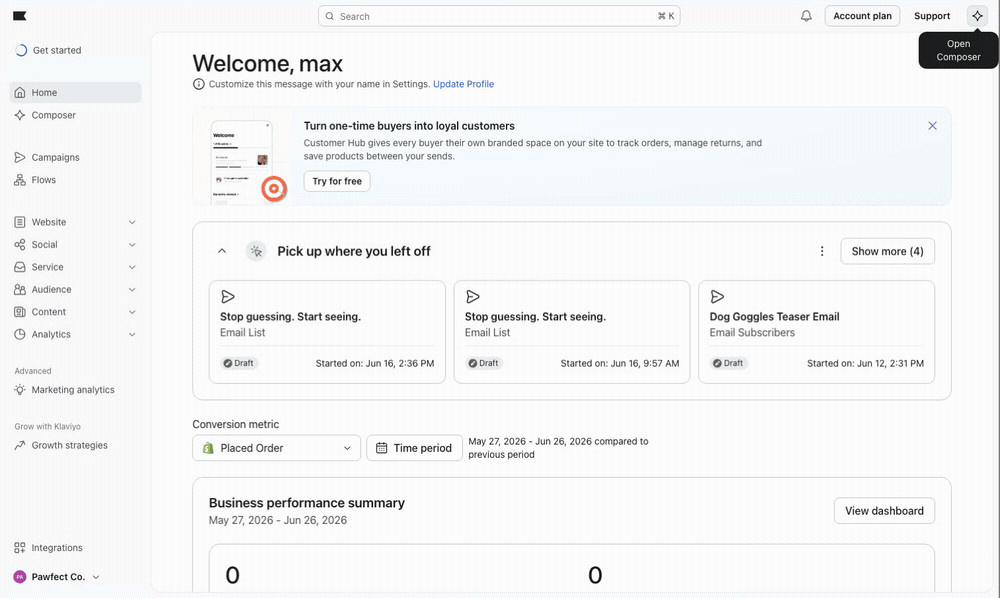Dismiss the Customer Hub promo banner
This screenshot has width=1000, height=598.
(932, 126)
